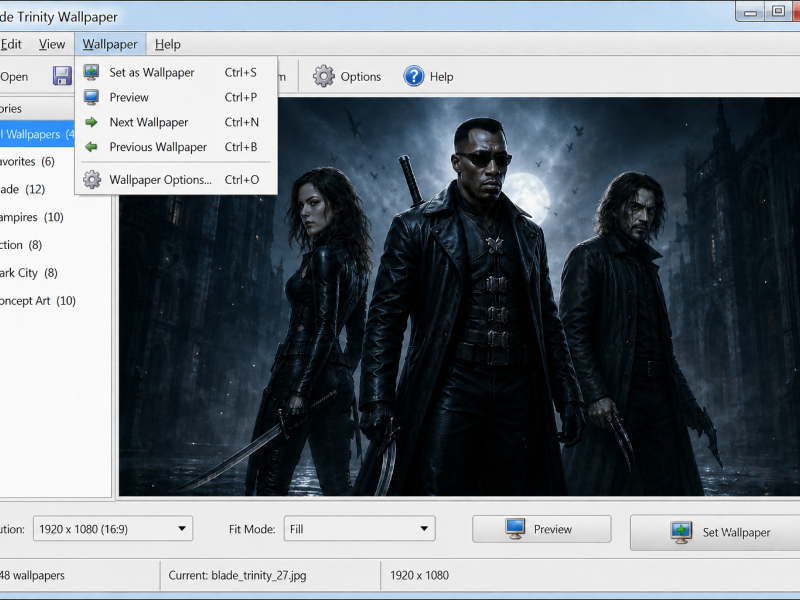800x600 pixels.
Task: Click the monitor icon on Preview button
Action: [x=515, y=529]
